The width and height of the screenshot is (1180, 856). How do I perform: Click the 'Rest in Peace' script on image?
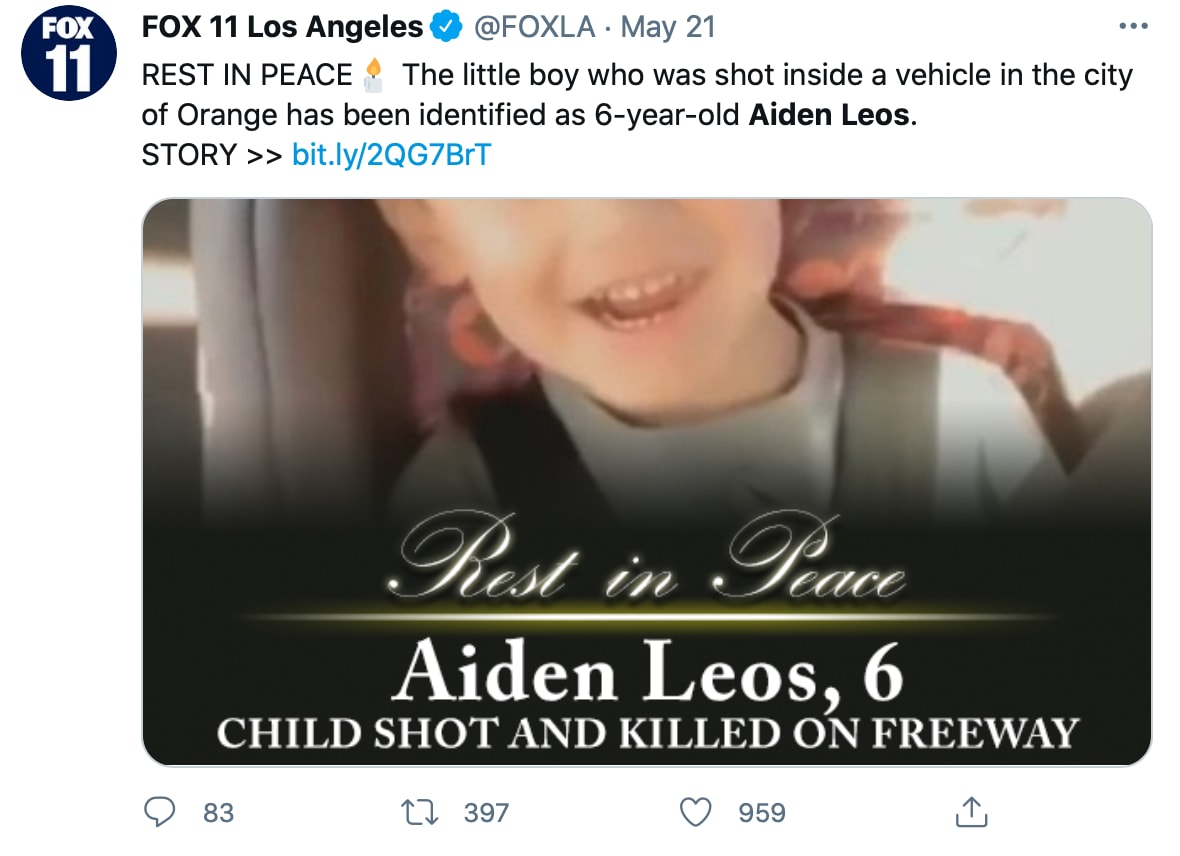(x=647, y=558)
